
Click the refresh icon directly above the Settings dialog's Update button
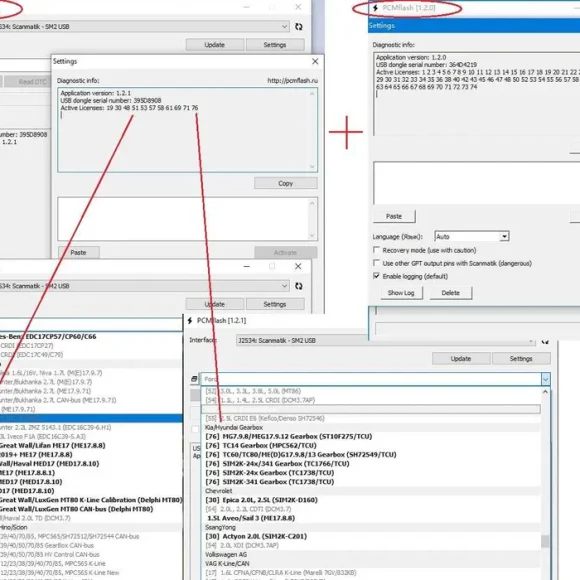pyautogui.click(x=299, y=27)
